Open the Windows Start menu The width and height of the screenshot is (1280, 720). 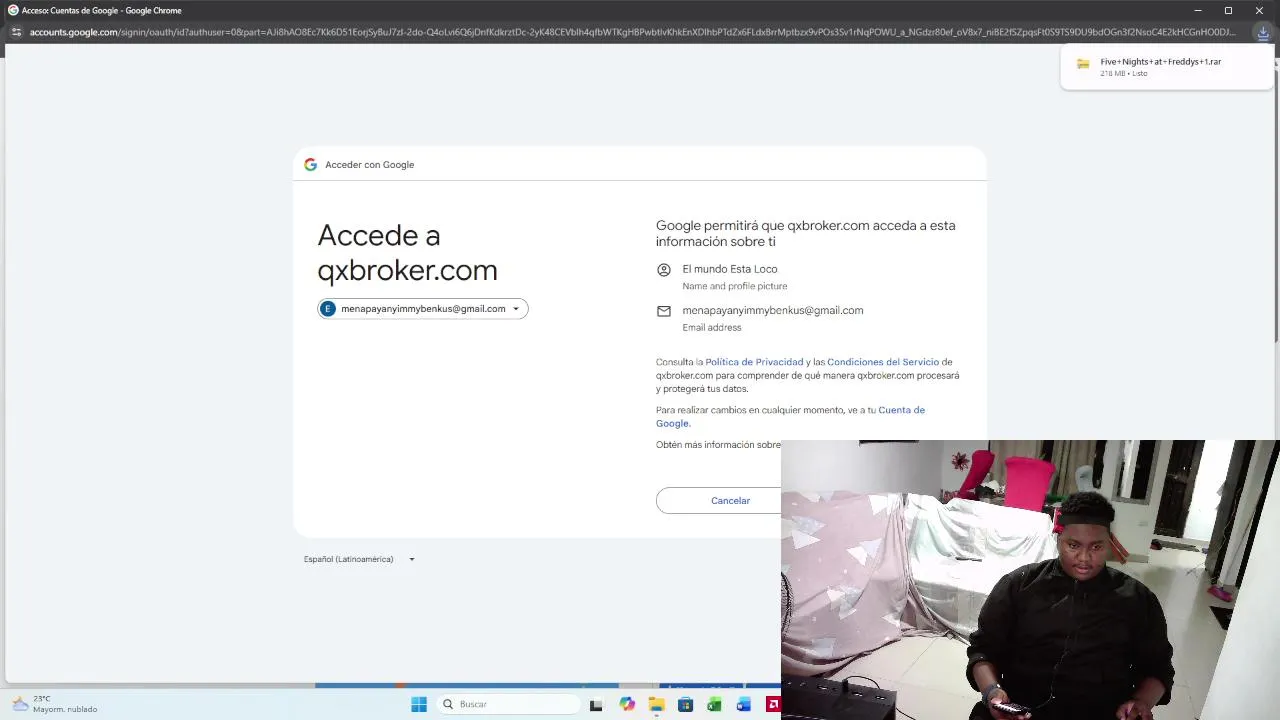coord(419,704)
